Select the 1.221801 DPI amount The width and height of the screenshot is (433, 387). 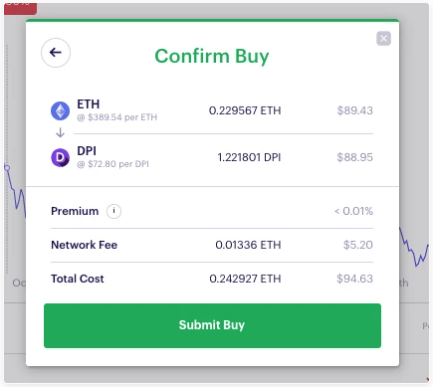click(x=249, y=157)
